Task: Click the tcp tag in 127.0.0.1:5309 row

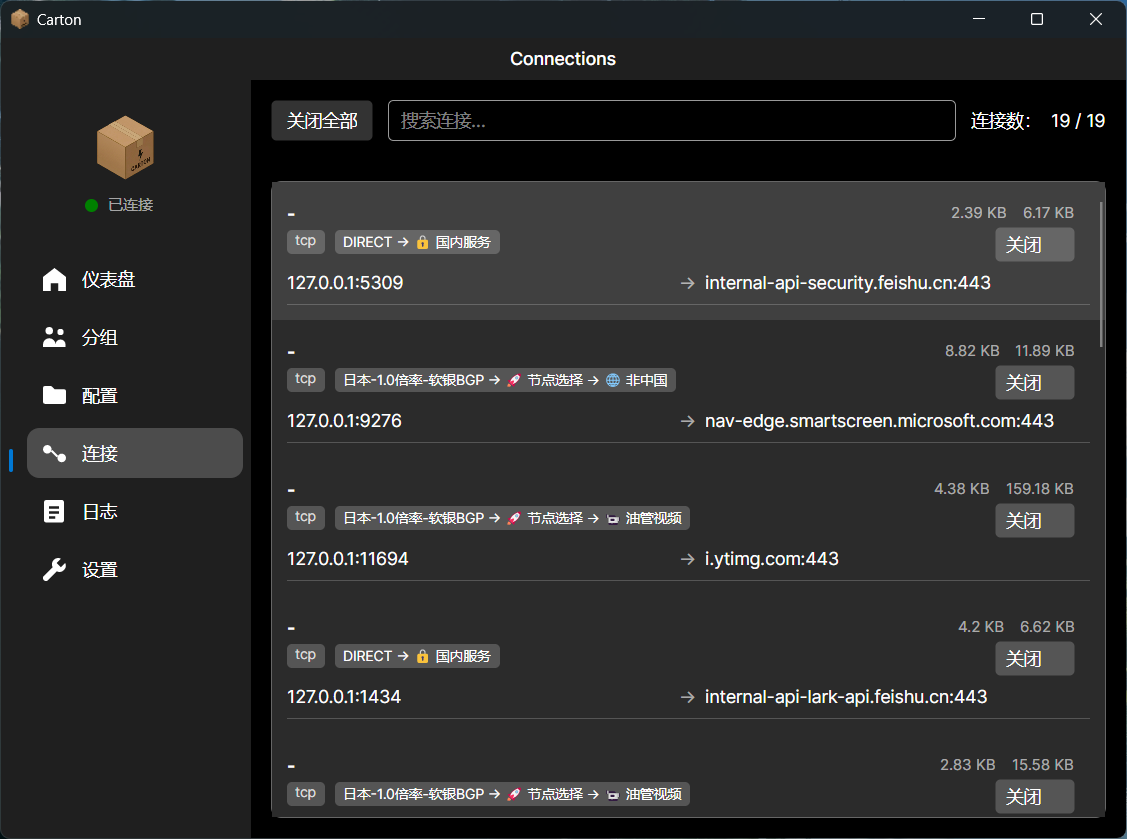Action: (x=305, y=242)
